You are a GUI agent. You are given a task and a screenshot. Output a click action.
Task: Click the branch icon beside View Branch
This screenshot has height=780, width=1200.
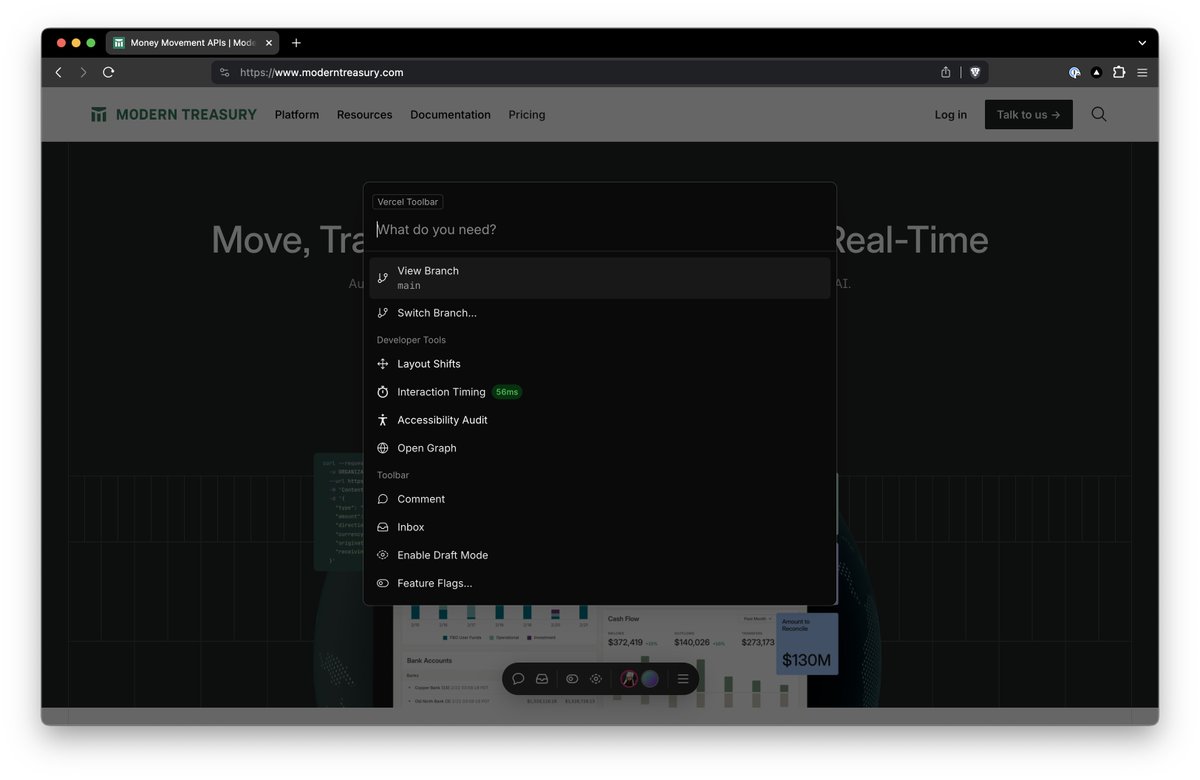[383, 278]
